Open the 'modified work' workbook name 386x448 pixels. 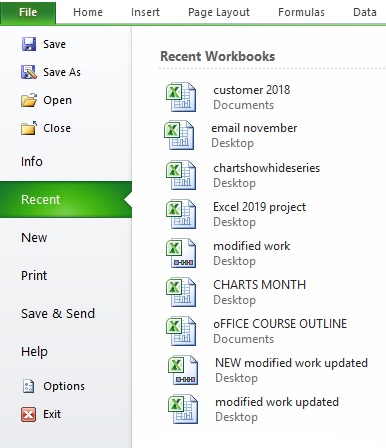pyautogui.click(x=252, y=246)
